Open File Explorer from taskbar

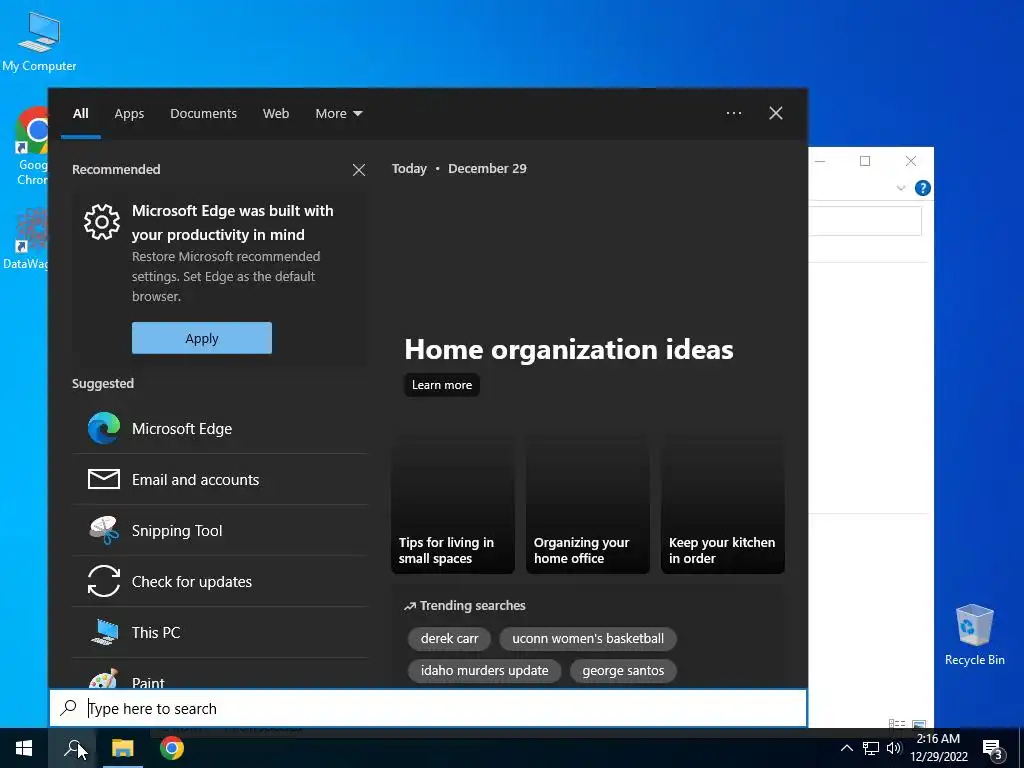[x=122, y=748]
